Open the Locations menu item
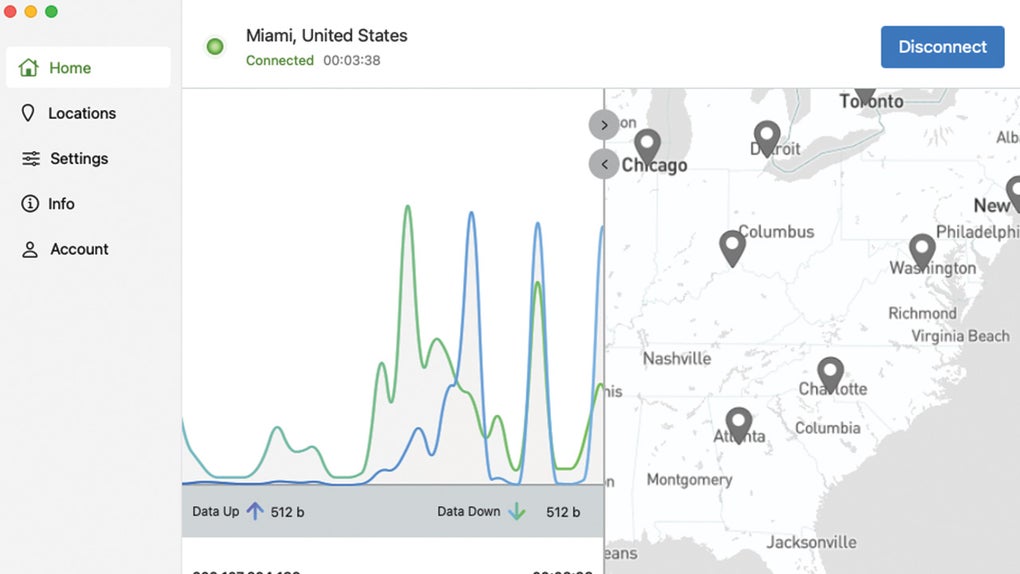The image size is (1020, 574). click(82, 113)
